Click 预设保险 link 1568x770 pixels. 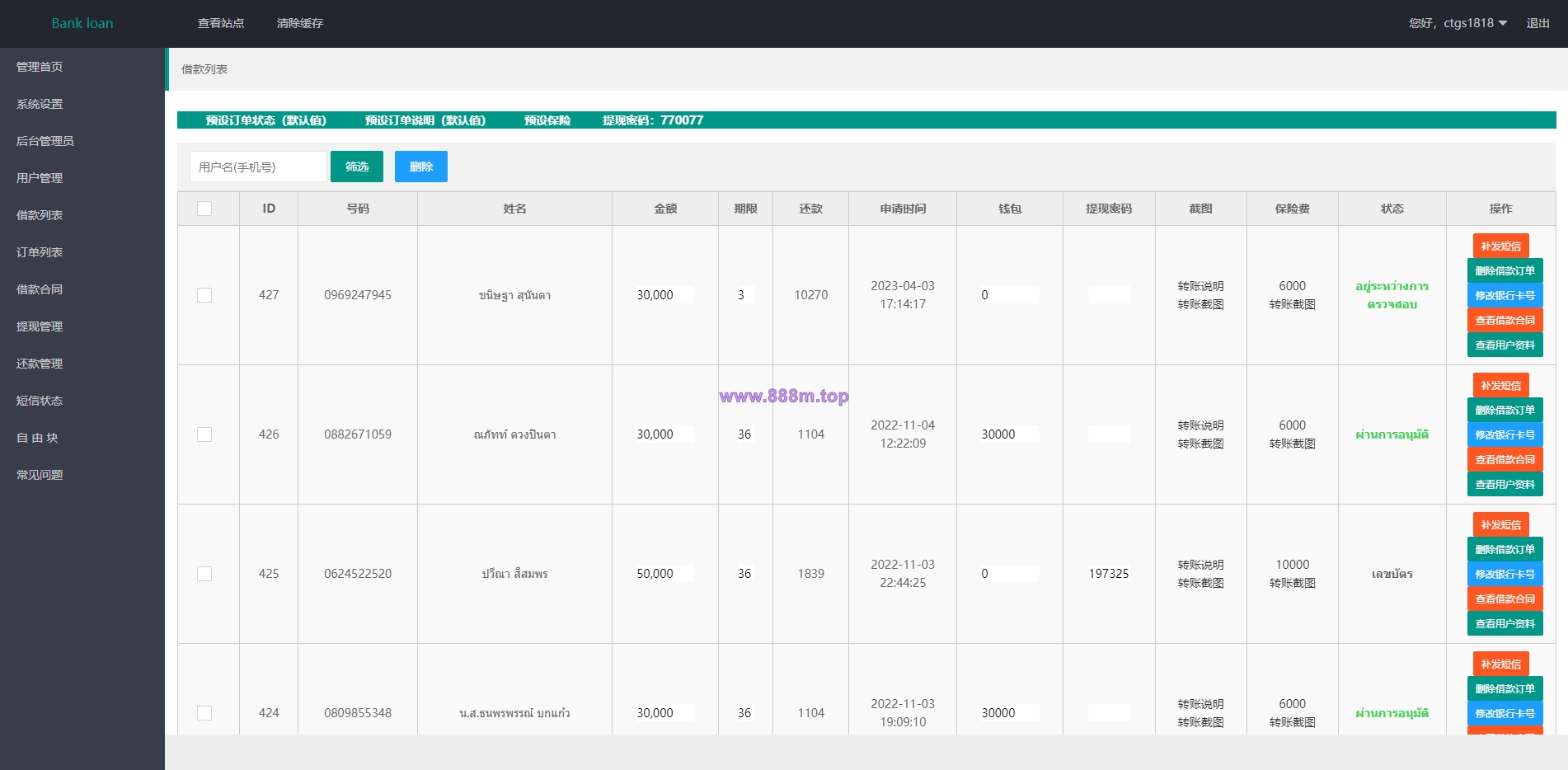(x=547, y=120)
